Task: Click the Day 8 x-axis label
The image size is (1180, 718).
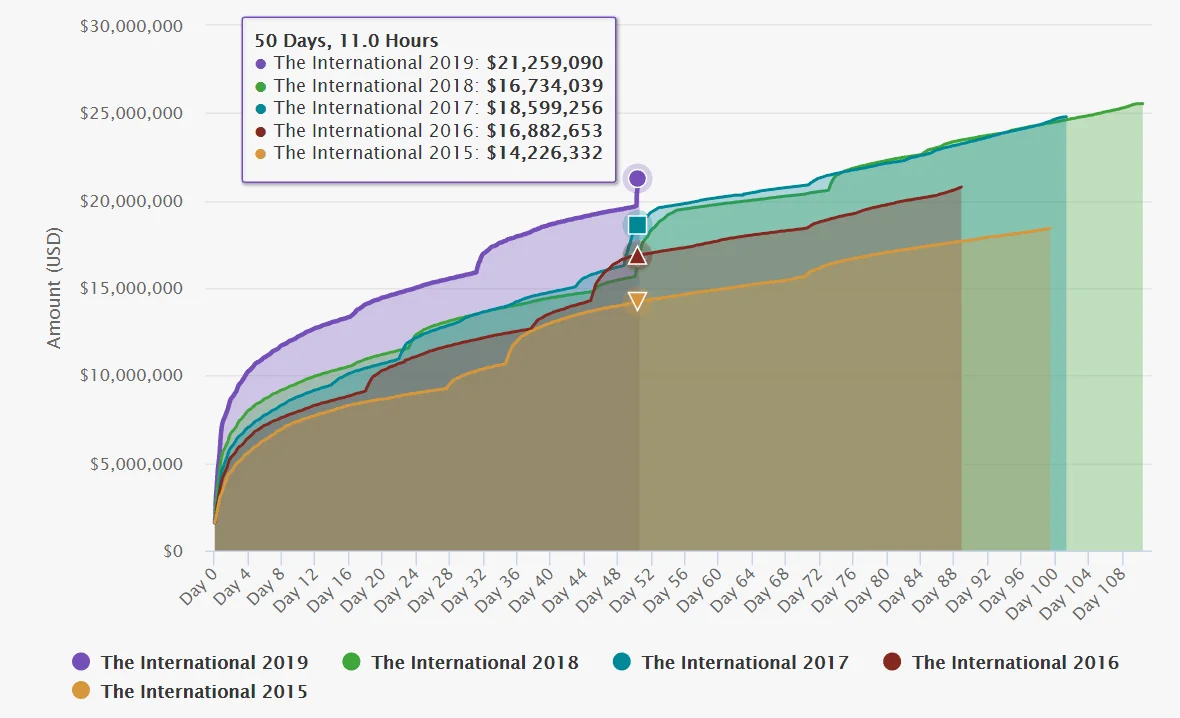Action: pyautogui.click(x=265, y=586)
